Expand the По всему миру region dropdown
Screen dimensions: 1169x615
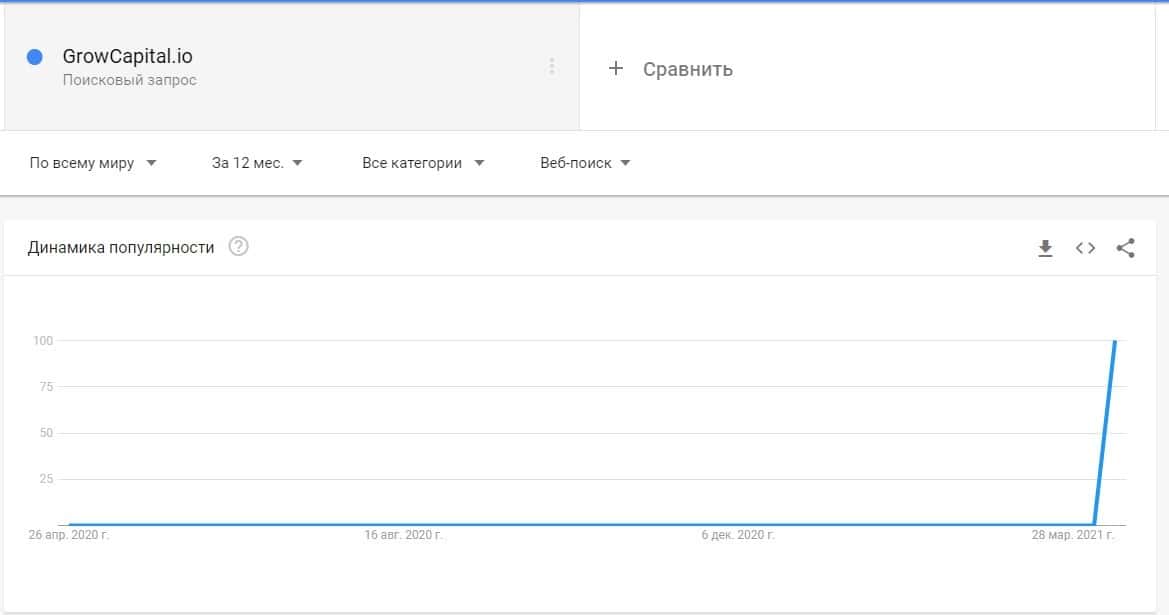coord(93,163)
